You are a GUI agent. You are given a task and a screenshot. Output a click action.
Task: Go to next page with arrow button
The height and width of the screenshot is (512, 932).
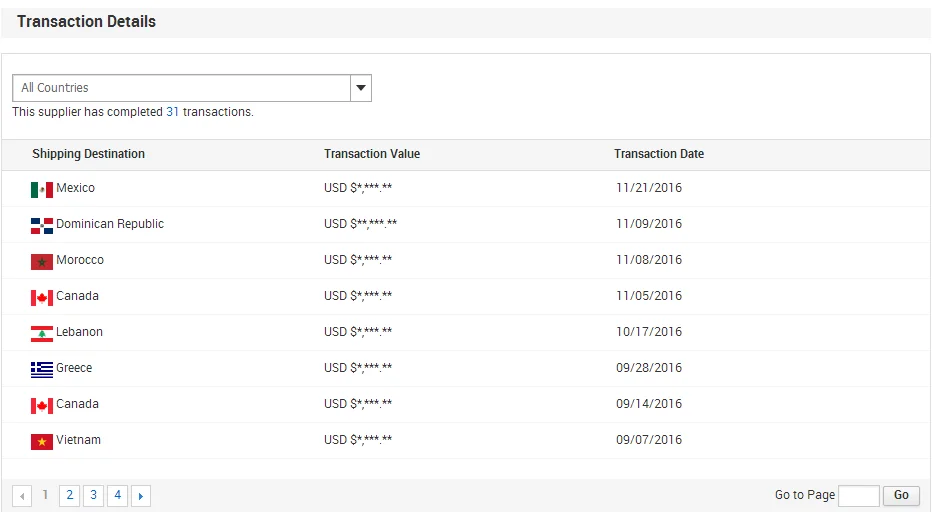tap(141, 495)
